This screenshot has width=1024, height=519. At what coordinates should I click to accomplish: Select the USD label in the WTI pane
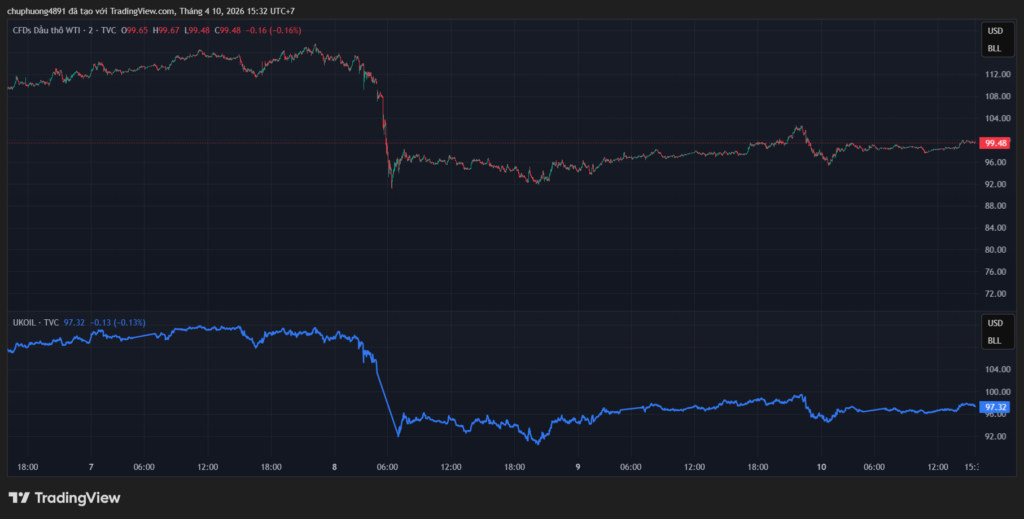pyautogui.click(x=994, y=30)
